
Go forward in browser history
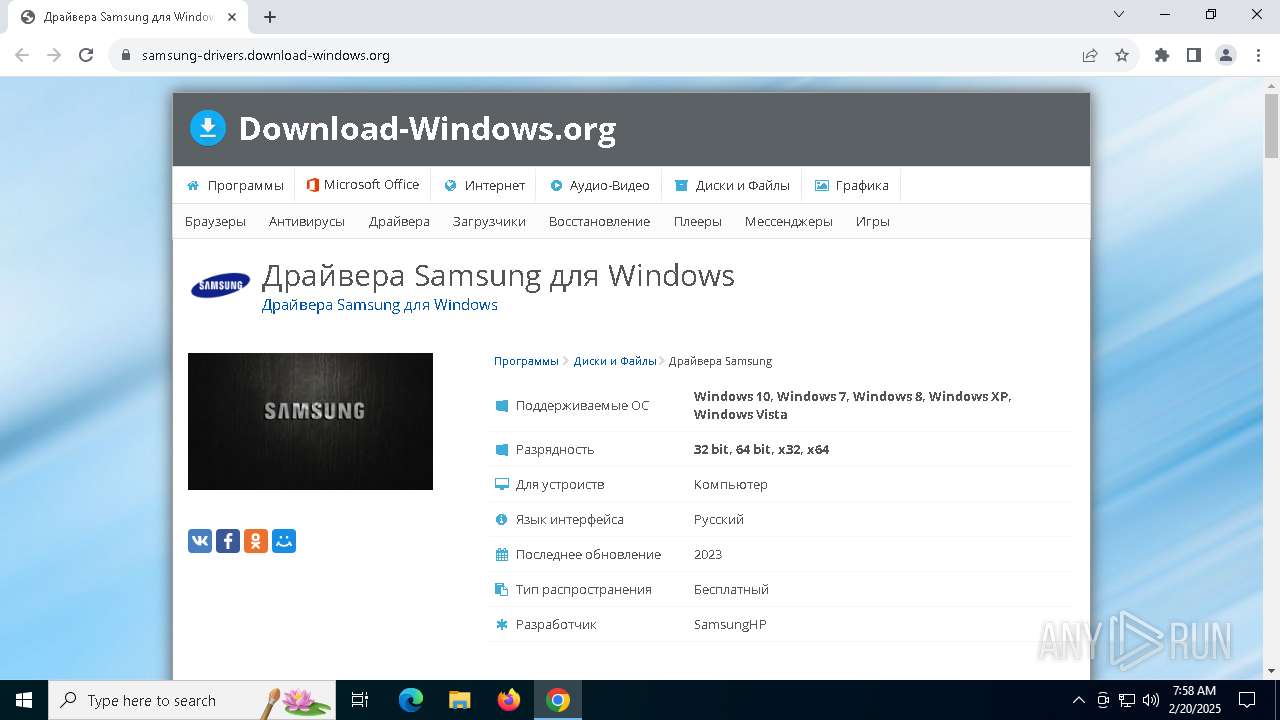click(54, 55)
